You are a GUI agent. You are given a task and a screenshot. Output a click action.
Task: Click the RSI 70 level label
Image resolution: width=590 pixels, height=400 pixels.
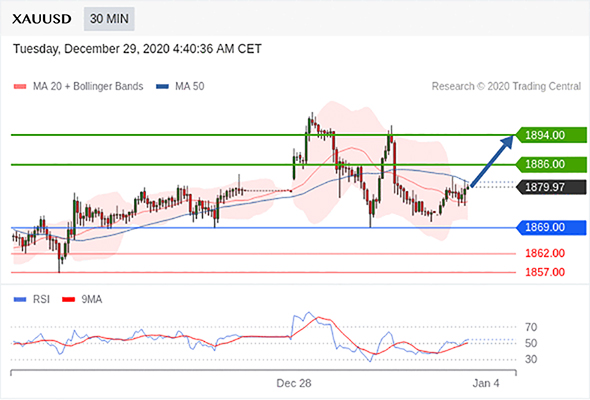531,327
